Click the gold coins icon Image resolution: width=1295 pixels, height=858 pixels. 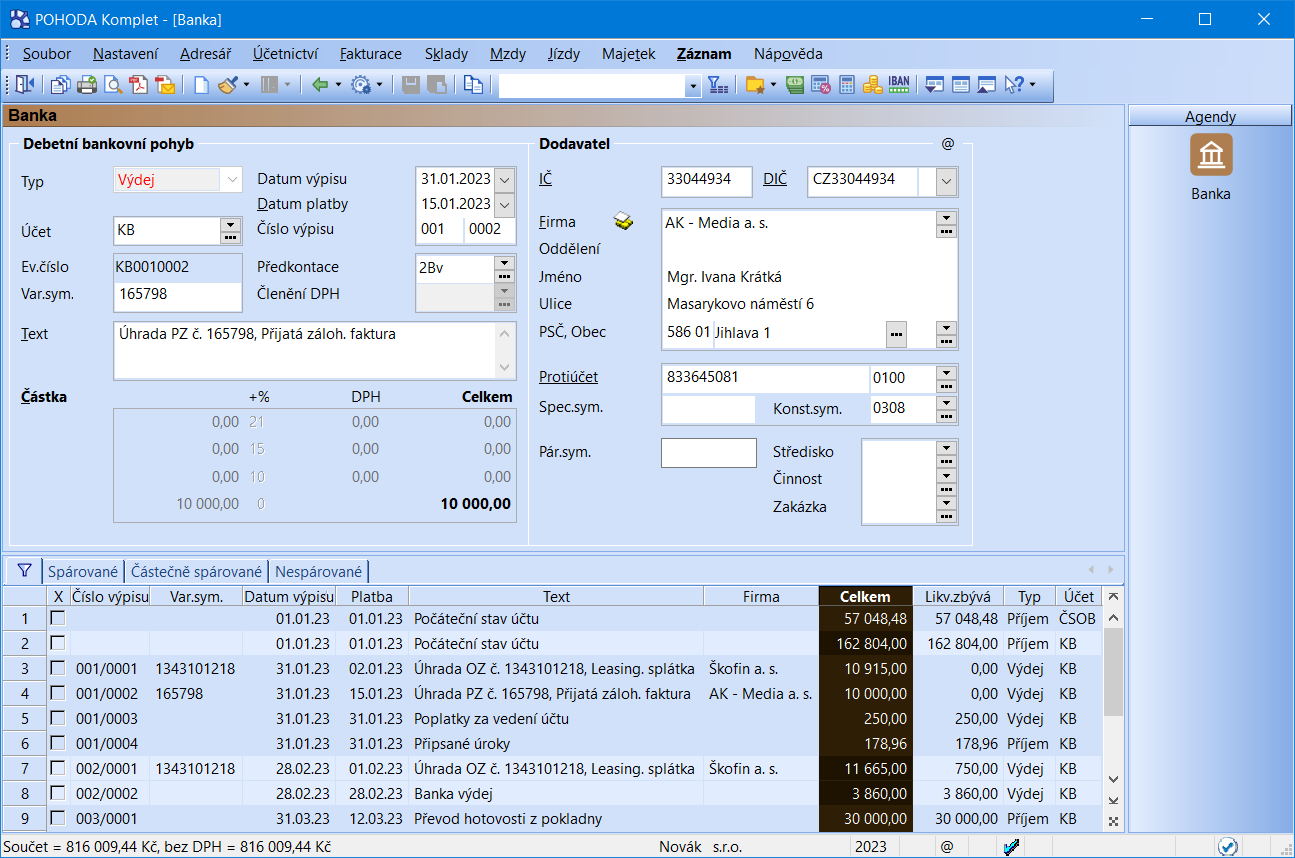click(872, 85)
